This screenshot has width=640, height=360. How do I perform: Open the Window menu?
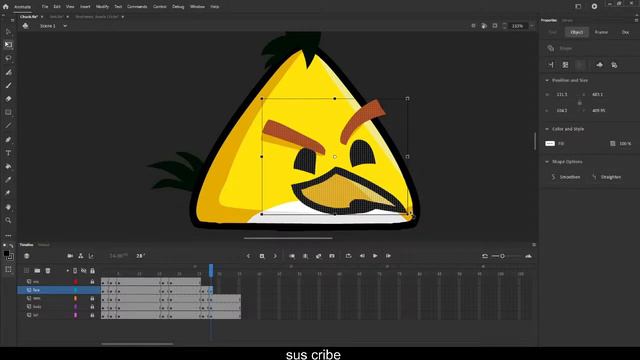click(x=197, y=7)
